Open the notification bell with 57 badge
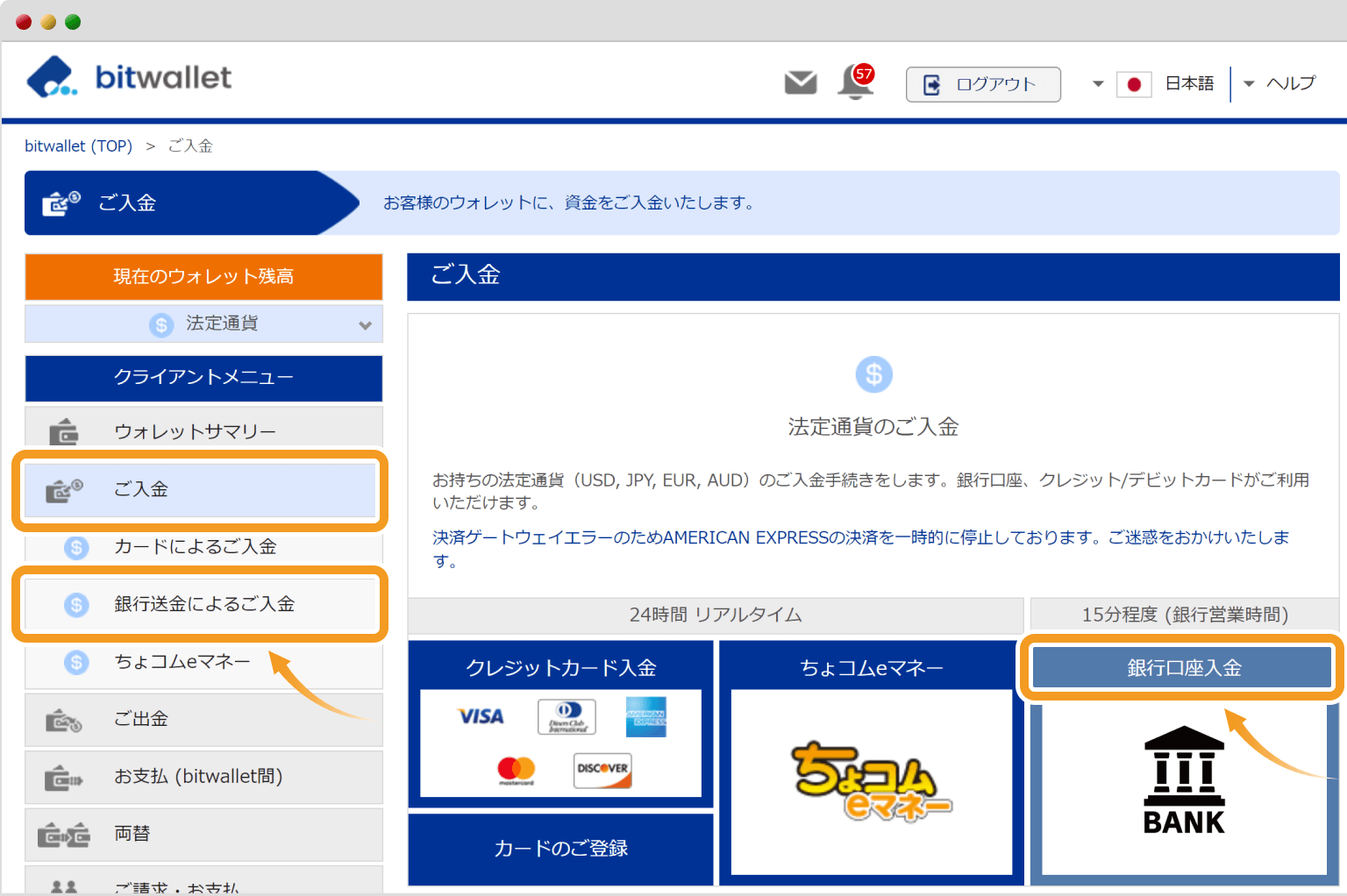The image size is (1347, 896). (x=856, y=82)
